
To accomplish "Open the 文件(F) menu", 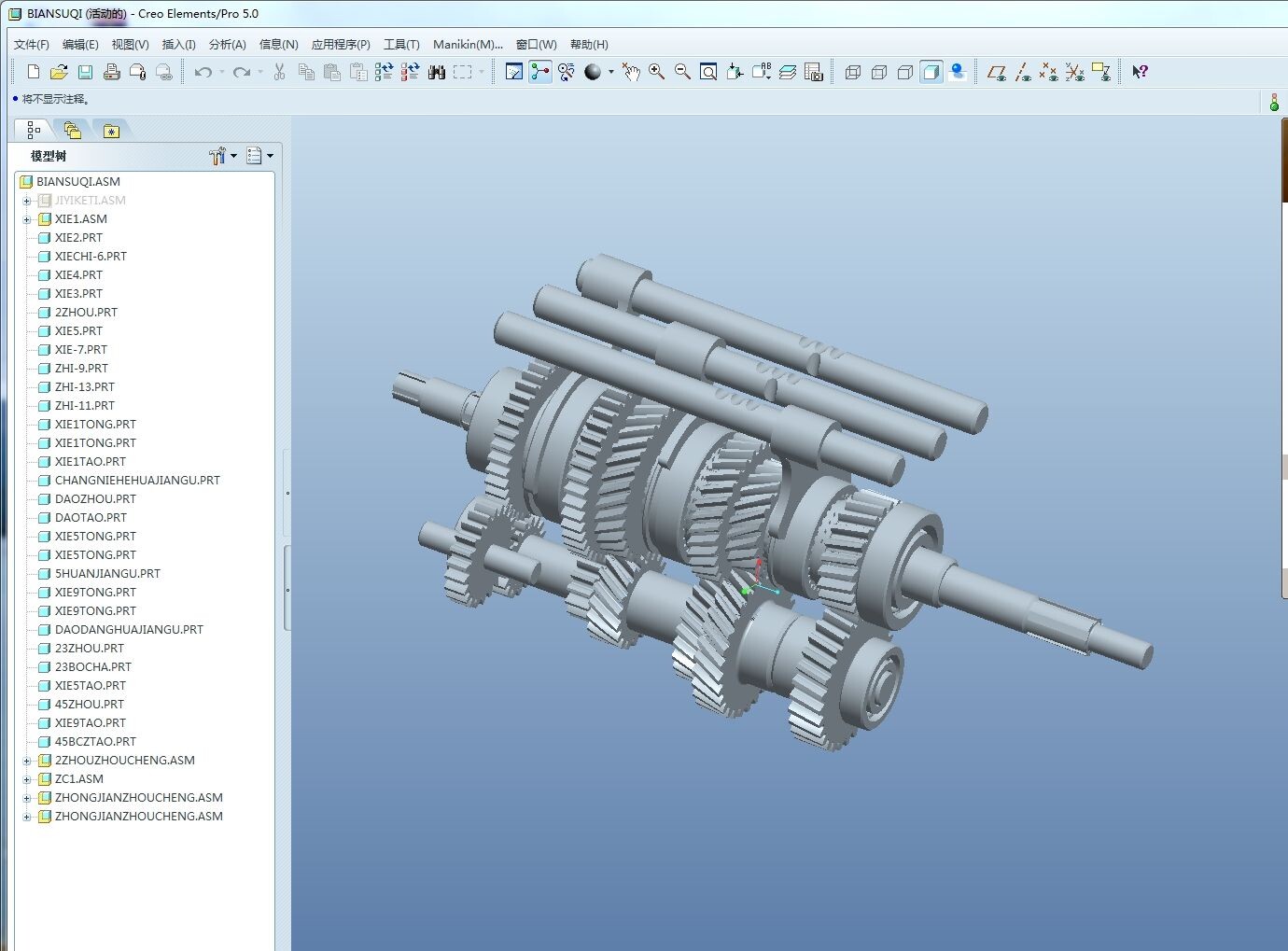I will pos(32,44).
